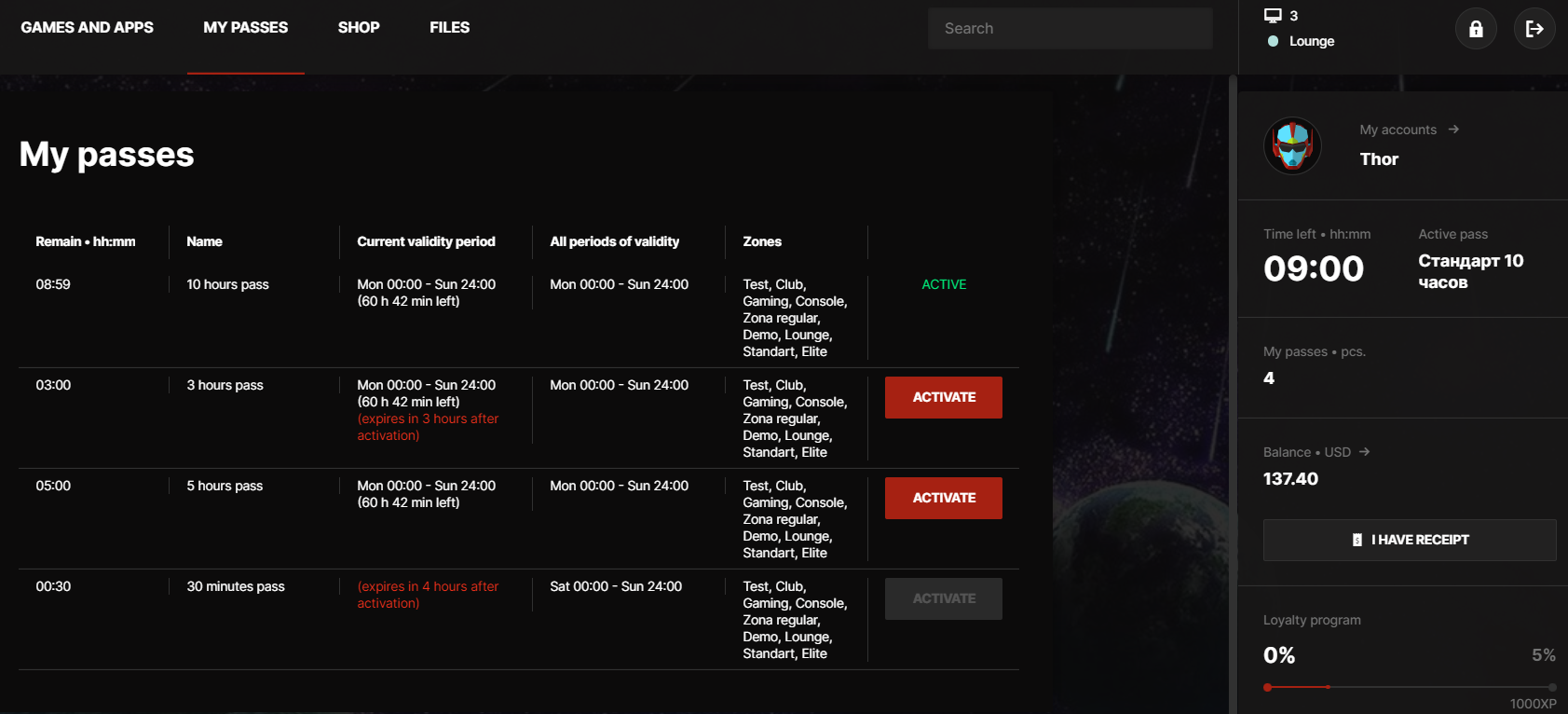
Task: Click the computer monitor icon
Action: (1273, 15)
